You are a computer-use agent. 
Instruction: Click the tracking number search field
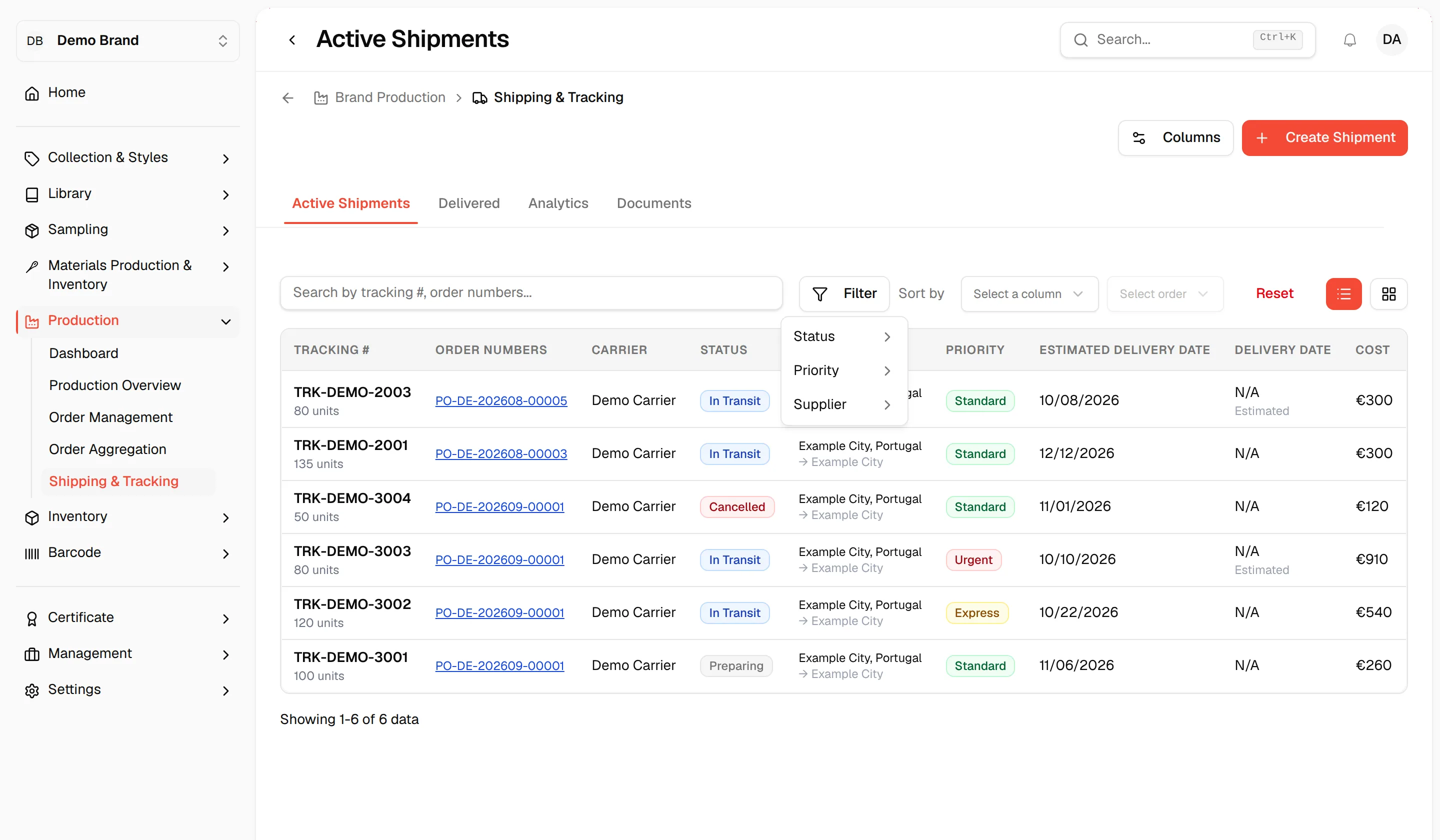pyautogui.click(x=531, y=293)
